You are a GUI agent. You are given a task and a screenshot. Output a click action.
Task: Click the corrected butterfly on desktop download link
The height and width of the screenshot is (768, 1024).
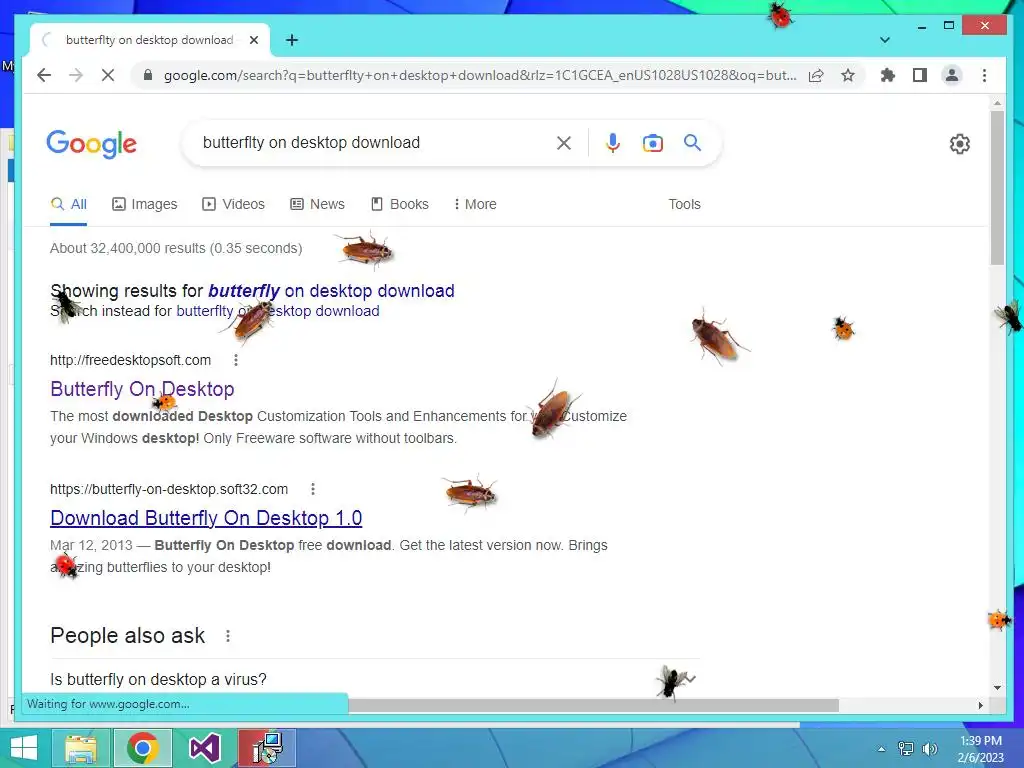(331, 291)
